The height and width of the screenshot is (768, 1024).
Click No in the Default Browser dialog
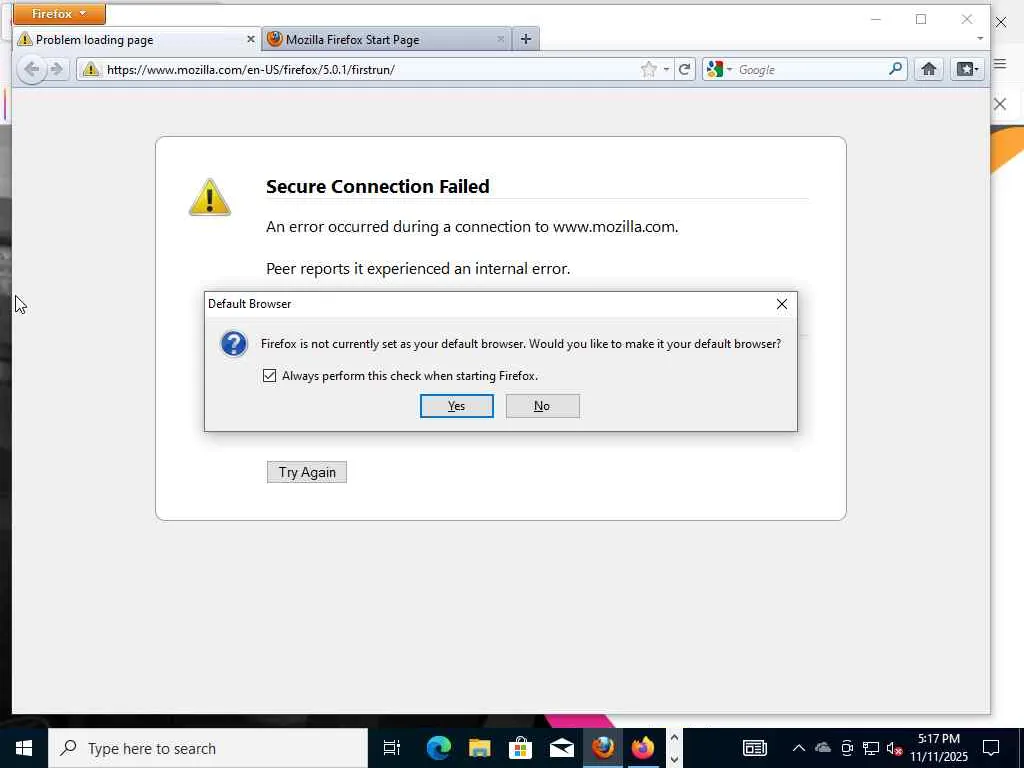pos(542,406)
